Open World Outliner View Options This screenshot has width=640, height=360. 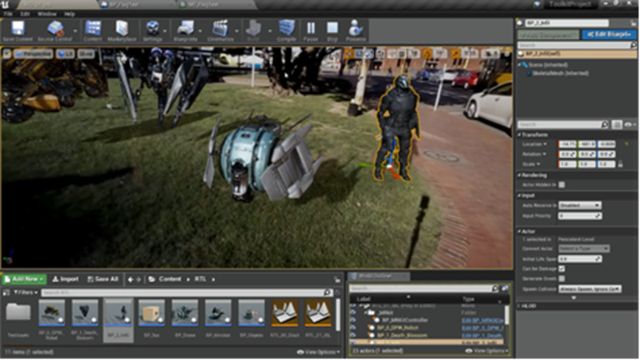488,351
